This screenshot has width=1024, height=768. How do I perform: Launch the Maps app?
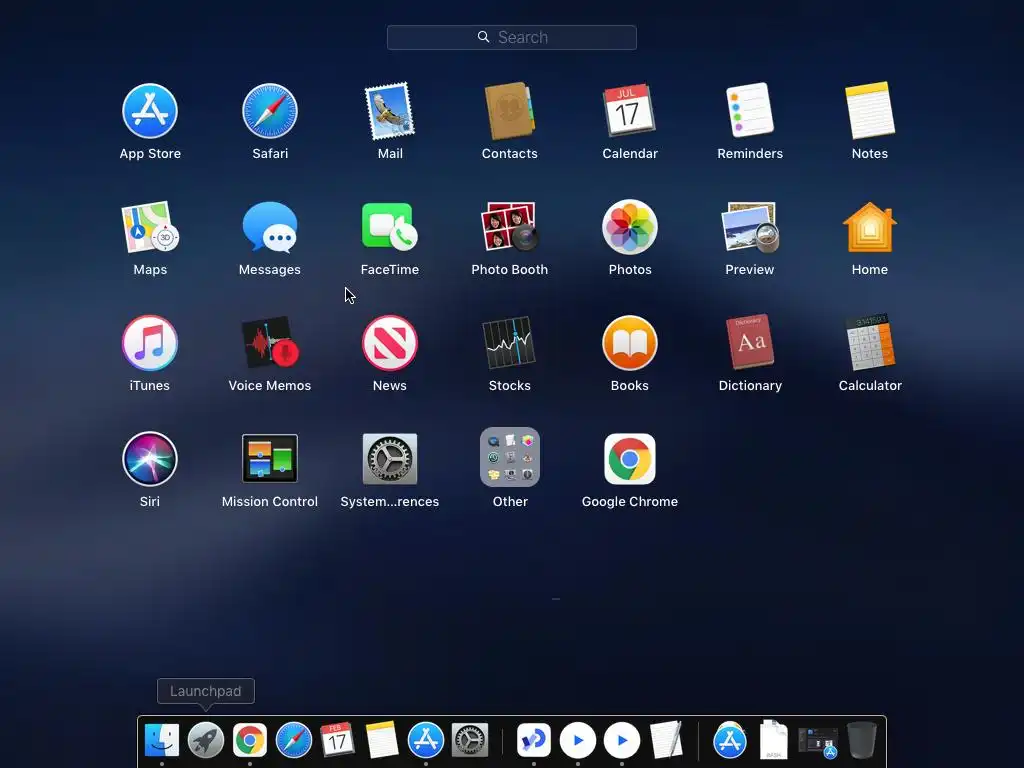(150, 227)
